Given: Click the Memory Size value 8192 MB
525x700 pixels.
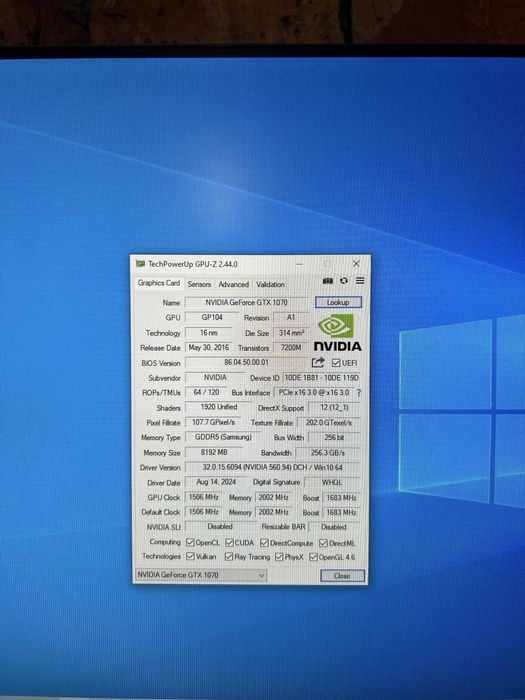Looking at the screenshot, I should pos(214,452).
